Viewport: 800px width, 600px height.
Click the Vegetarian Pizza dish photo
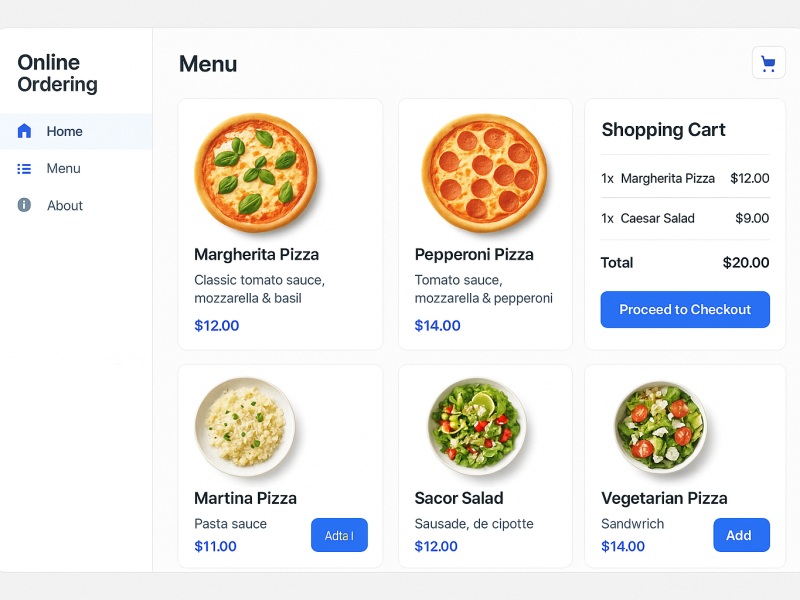pos(660,427)
